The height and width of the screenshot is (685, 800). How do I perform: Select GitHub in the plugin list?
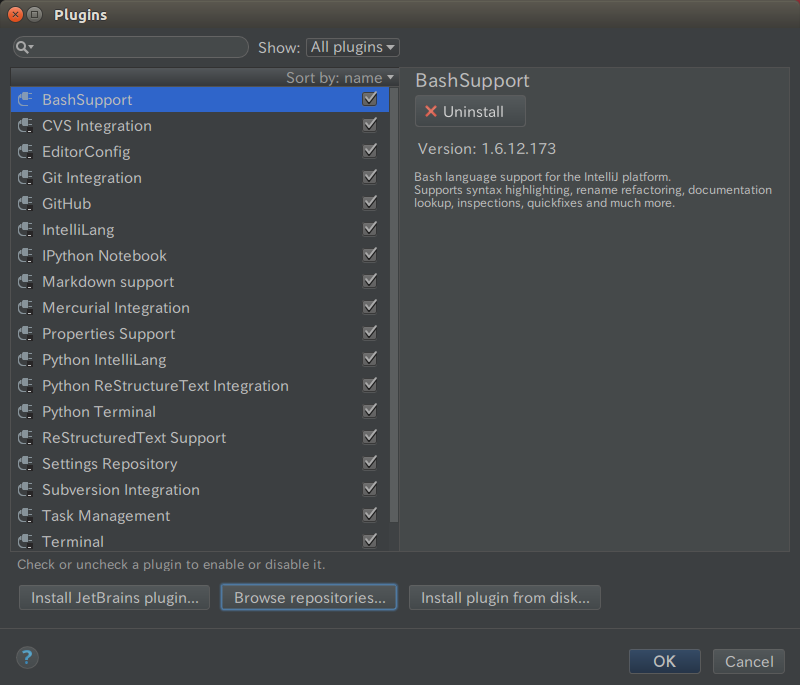[200, 204]
